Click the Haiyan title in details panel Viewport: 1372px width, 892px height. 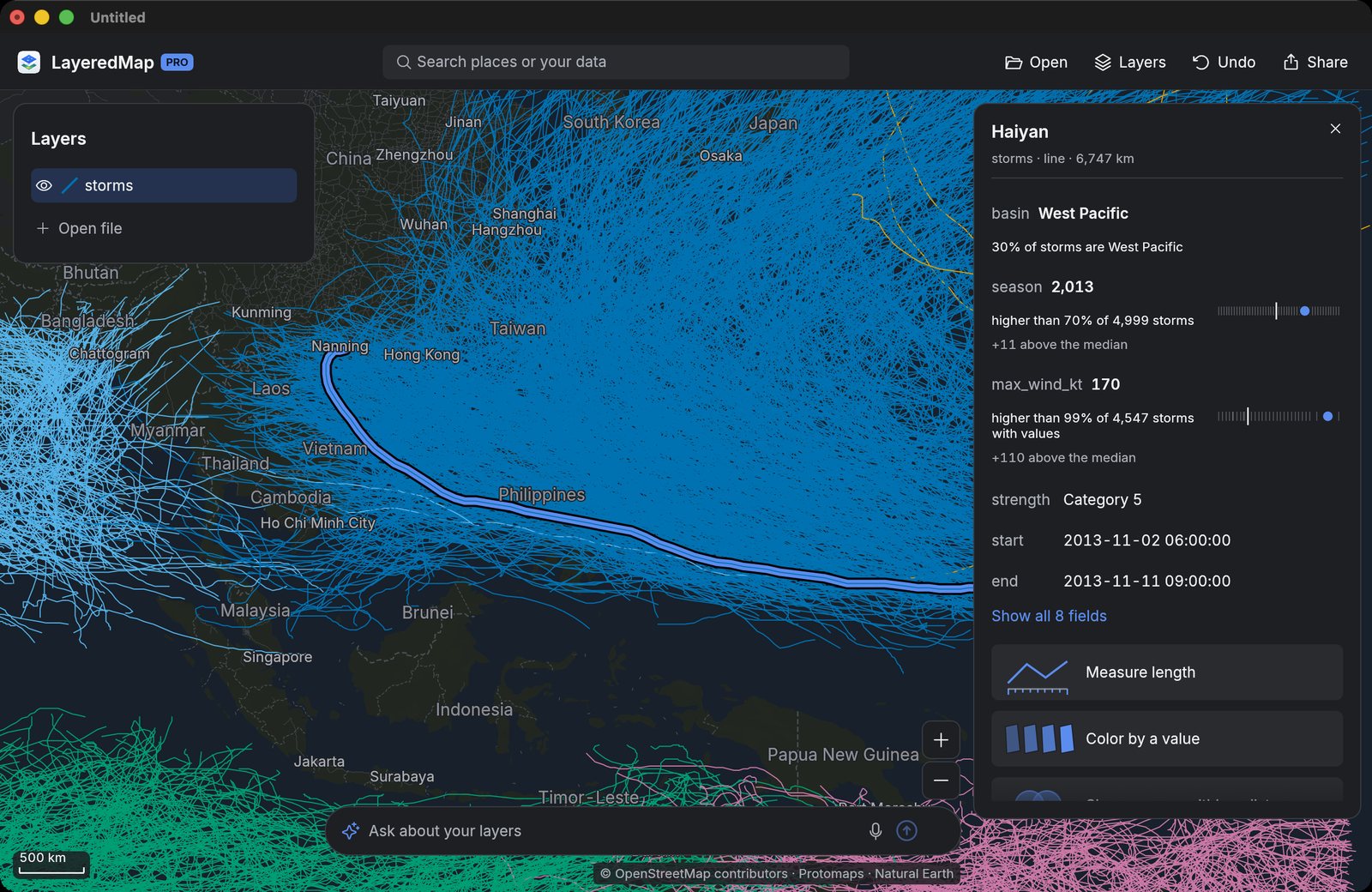point(1020,131)
